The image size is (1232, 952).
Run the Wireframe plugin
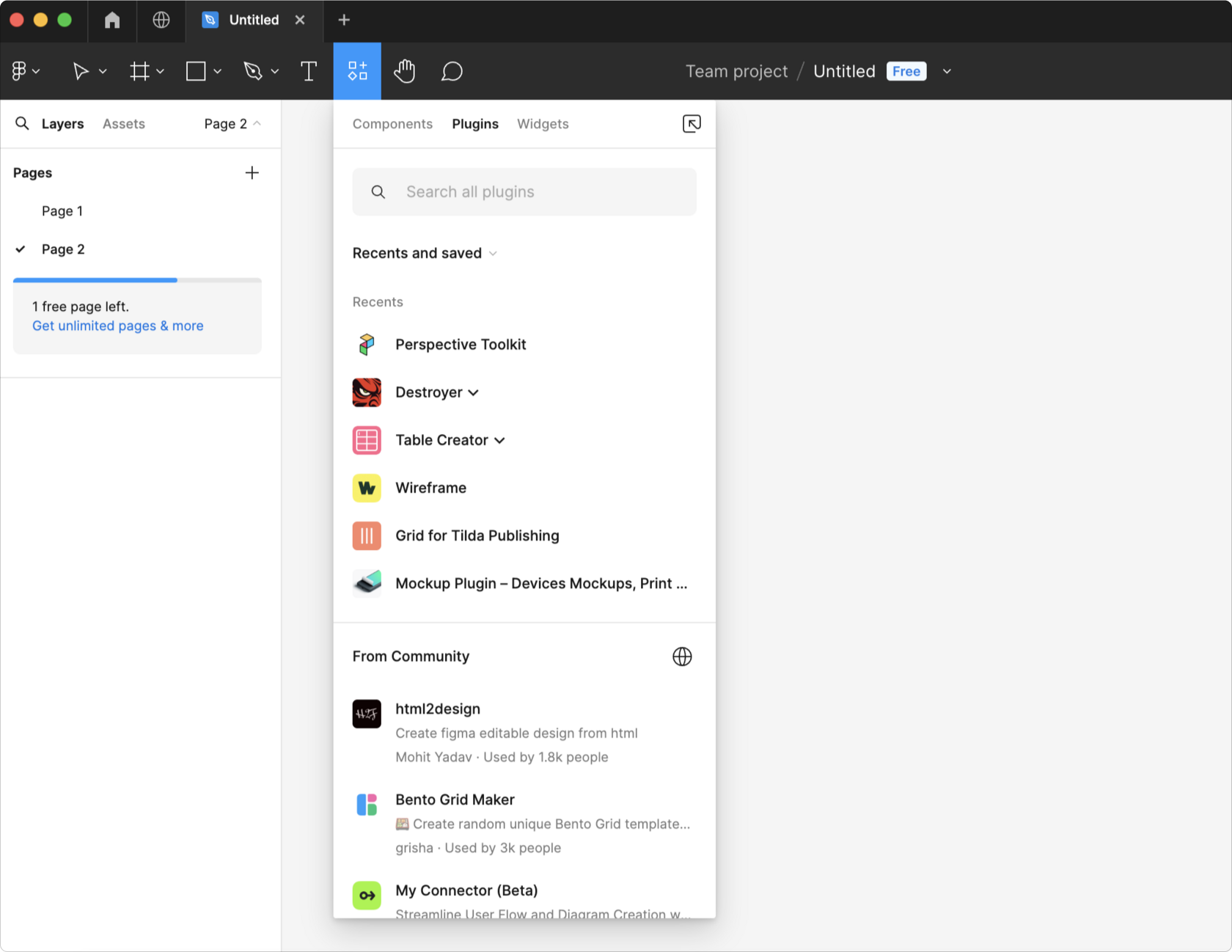click(x=430, y=488)
